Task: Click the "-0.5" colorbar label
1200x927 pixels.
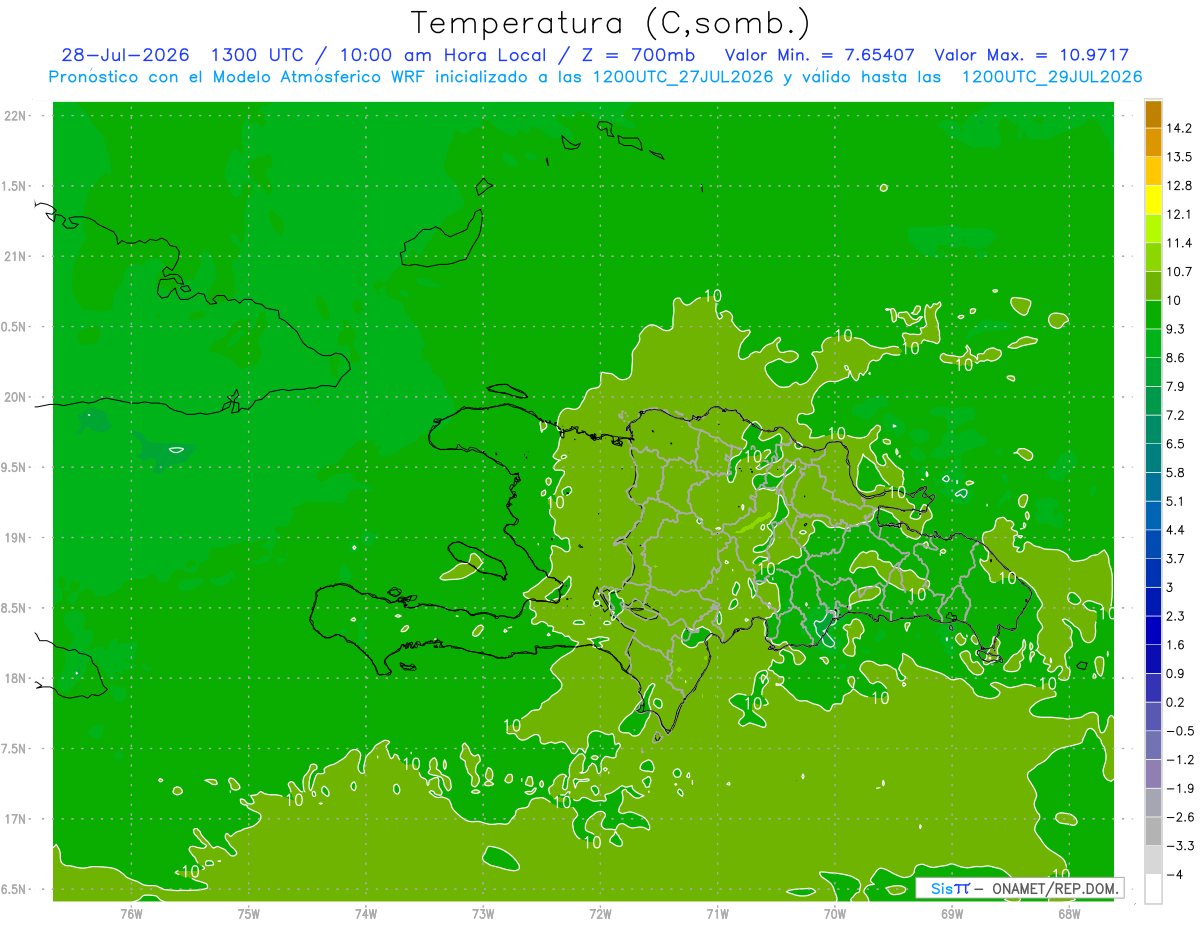Action: tap(1179, 731)
